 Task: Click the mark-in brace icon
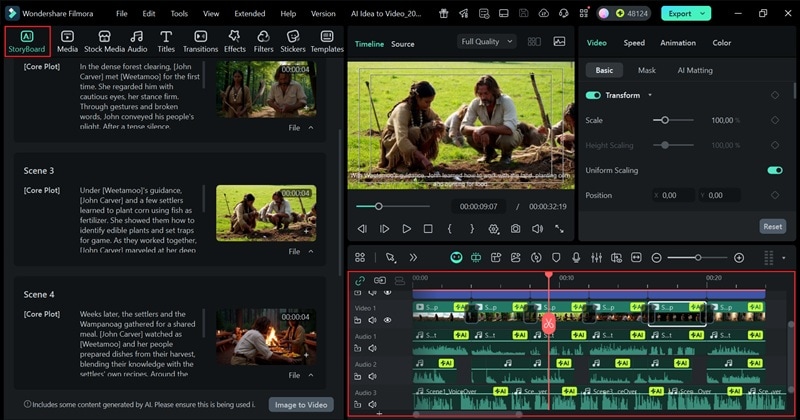tap(449, 229)
